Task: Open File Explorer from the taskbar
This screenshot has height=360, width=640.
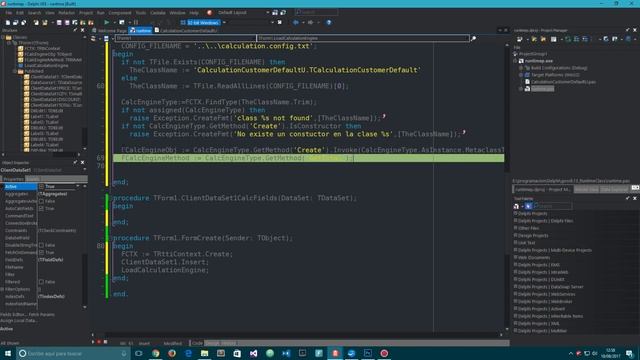Action: [204, 353]
